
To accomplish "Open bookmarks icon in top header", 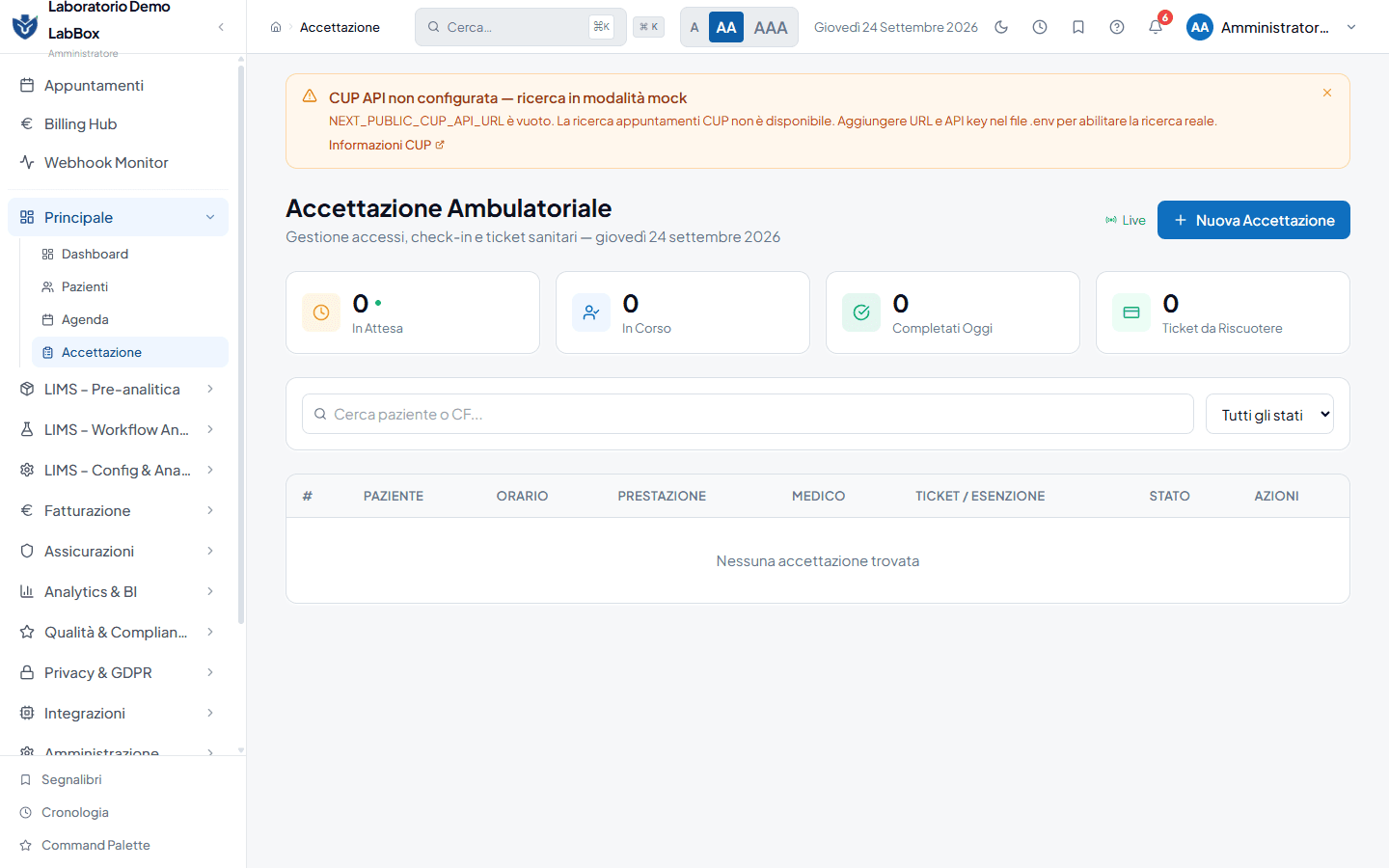I will click(1078, 27).
